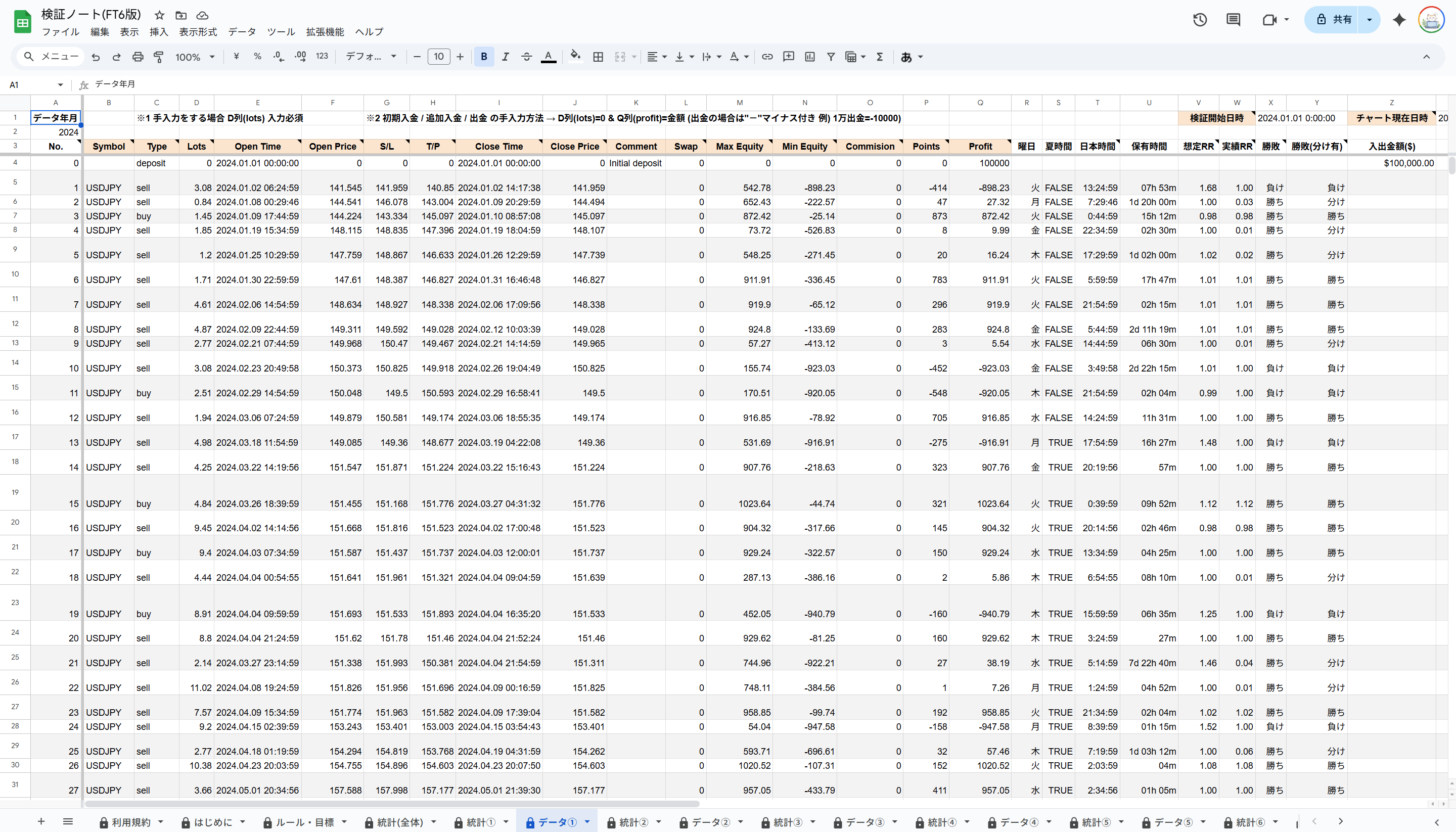This screenshot has width=1456, height=832.
Task: Insert a chart via toolbar icon
Action: pyautogui.click(x=810, y=57)
